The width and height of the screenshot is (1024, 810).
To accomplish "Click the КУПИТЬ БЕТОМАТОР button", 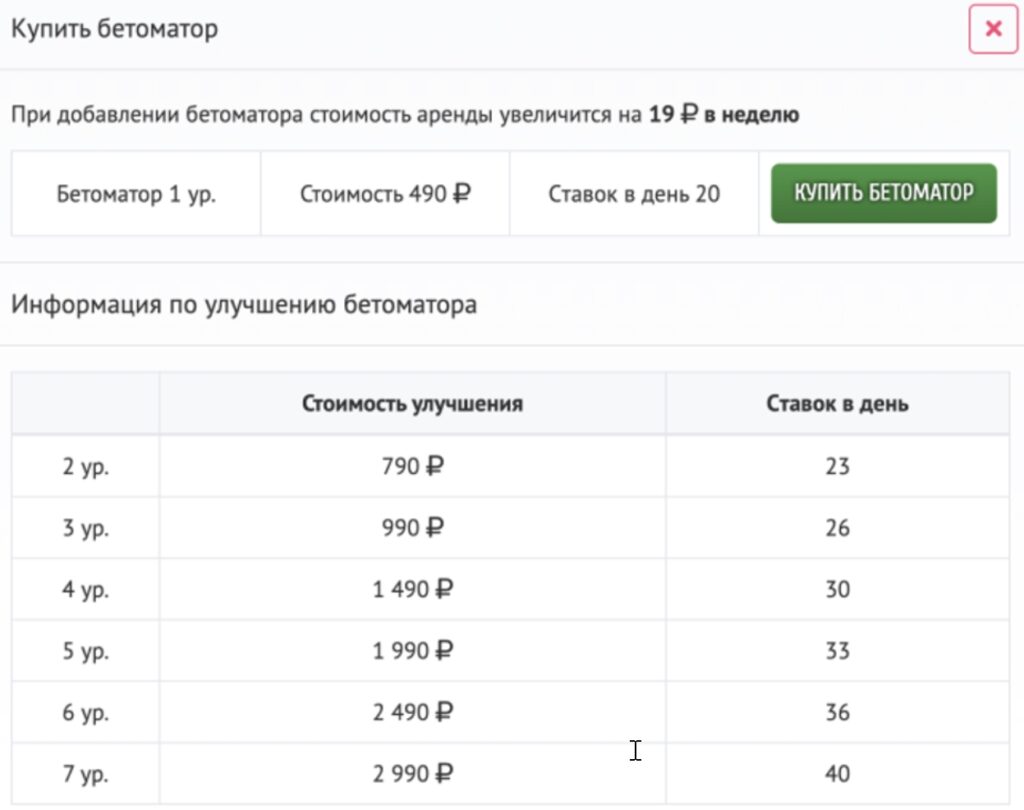I will (884, 193).
